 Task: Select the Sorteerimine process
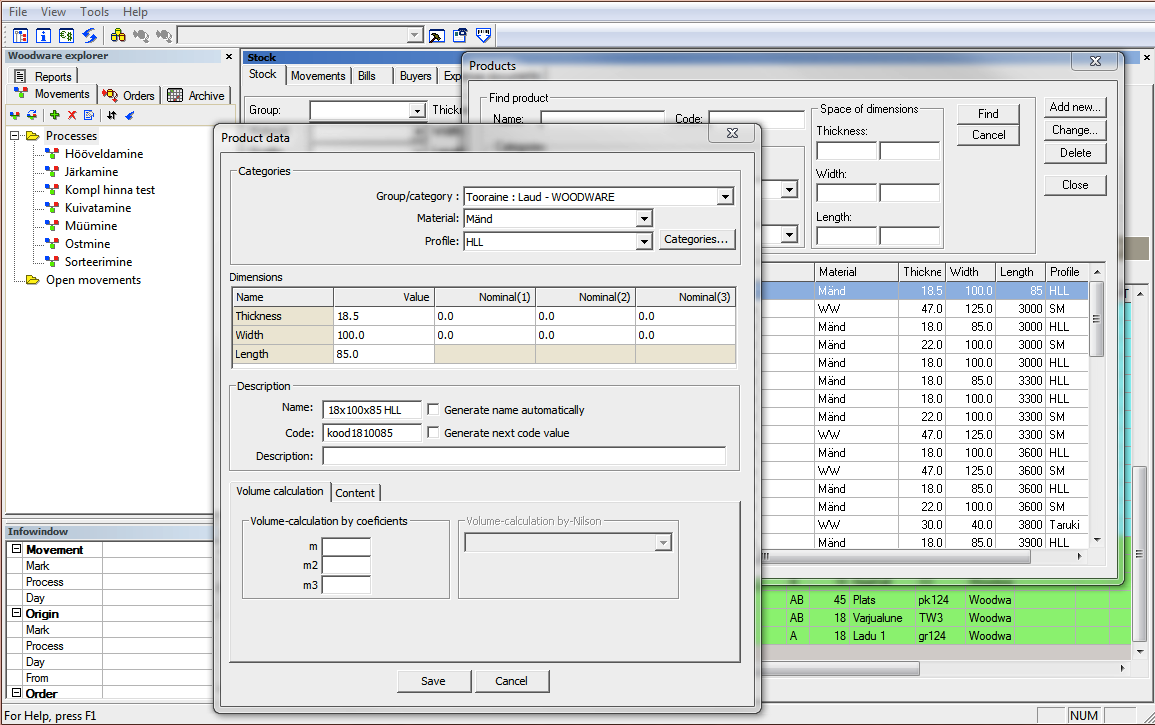click(99, 262)
